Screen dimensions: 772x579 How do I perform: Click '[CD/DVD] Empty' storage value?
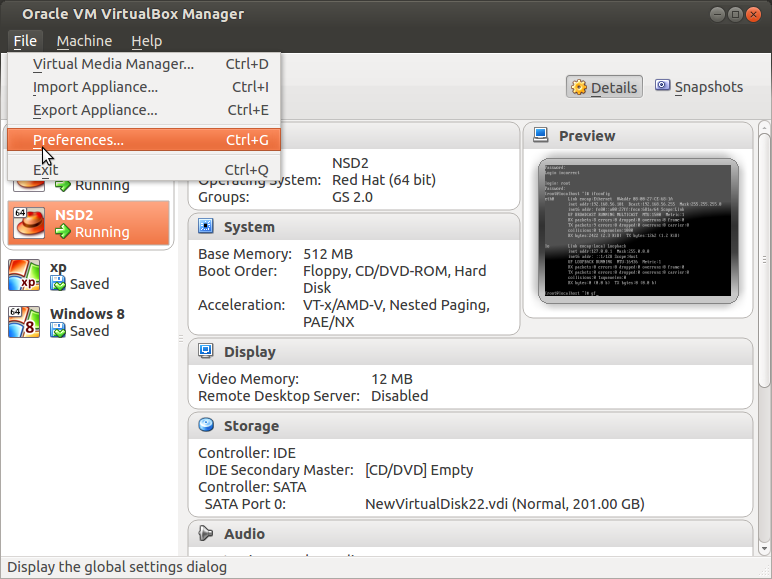tap(419, 470)
